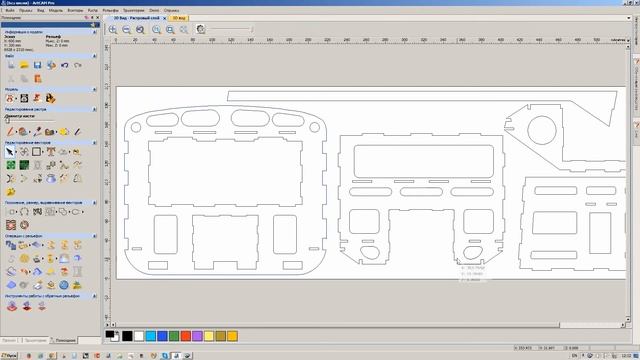The image size is (640, 360).
Task: Pick the green color swatch
Action: click(174, 336)
